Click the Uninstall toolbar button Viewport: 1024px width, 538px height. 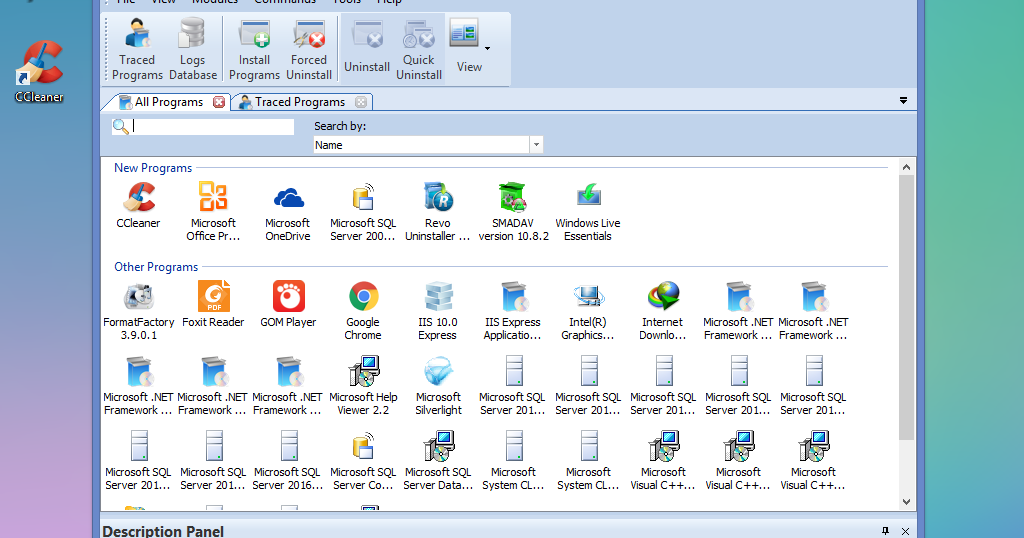point(366,50)
